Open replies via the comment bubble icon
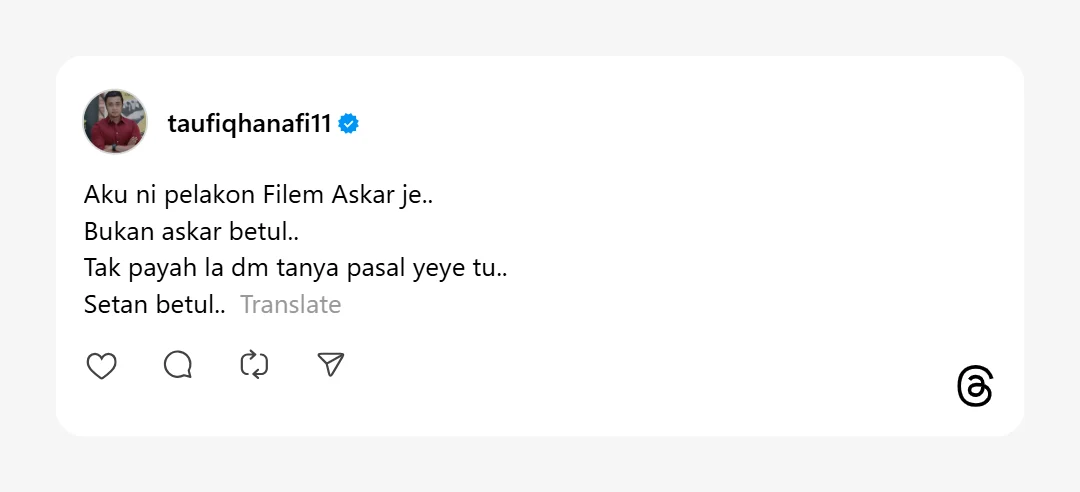The image size is (1080, 492). coord(178,366)
